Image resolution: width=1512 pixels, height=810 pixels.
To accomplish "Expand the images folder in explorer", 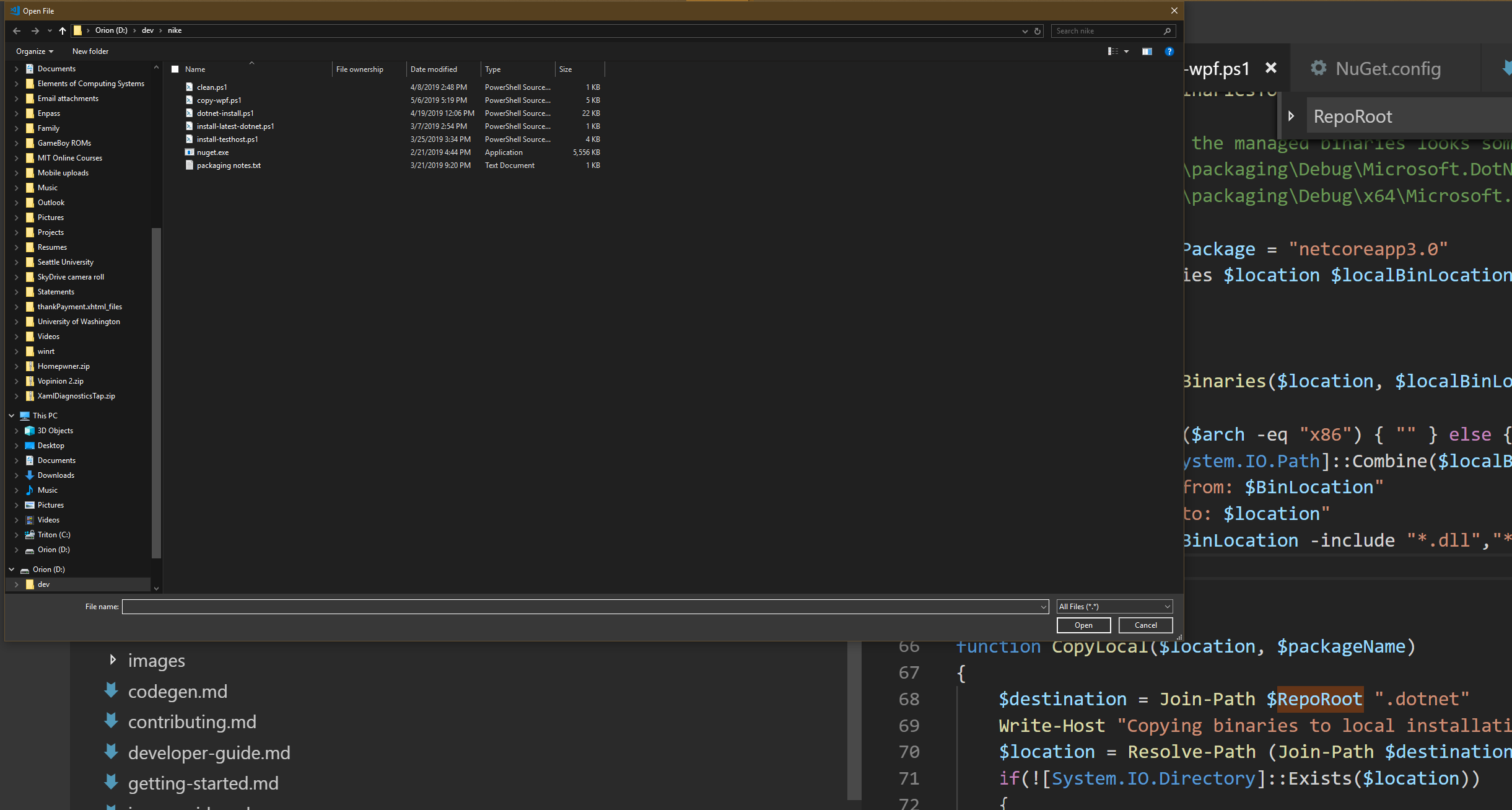I will 113,660.
